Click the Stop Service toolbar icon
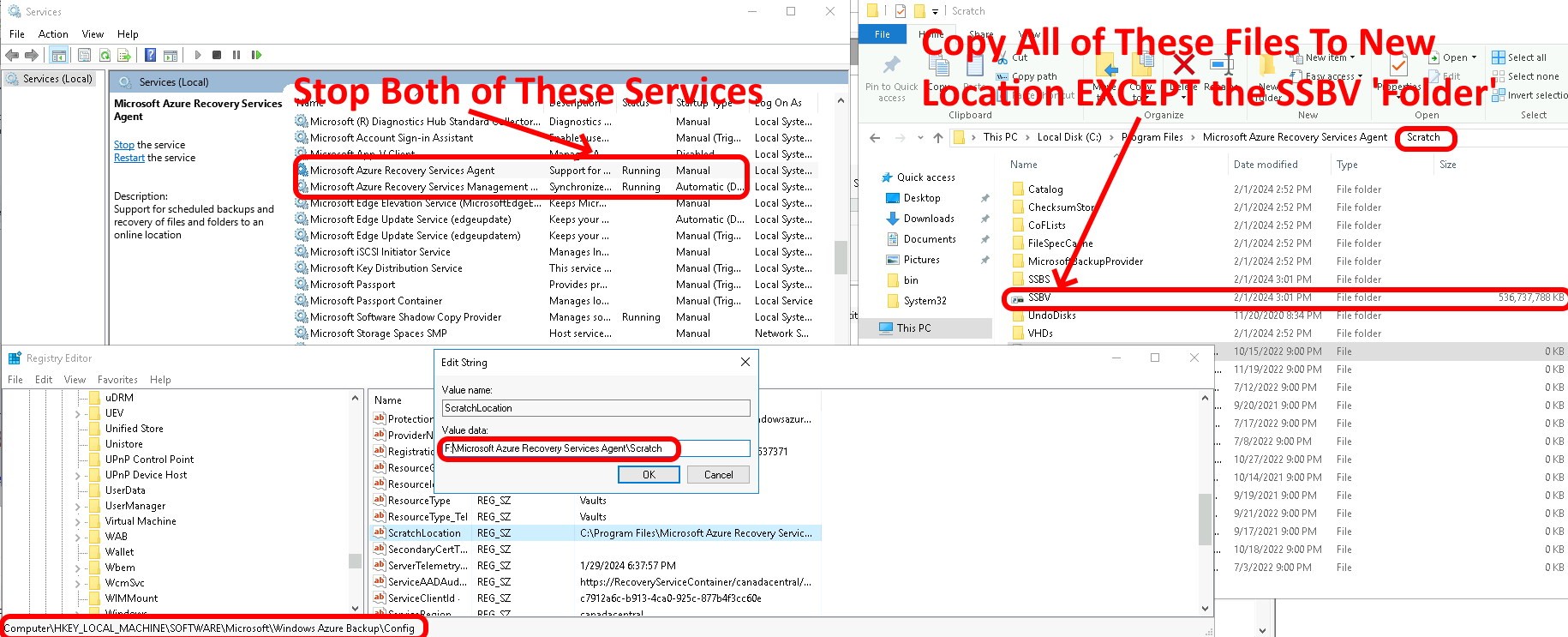The height and width of the screenshot is (637, 1568). coord(217,55)
